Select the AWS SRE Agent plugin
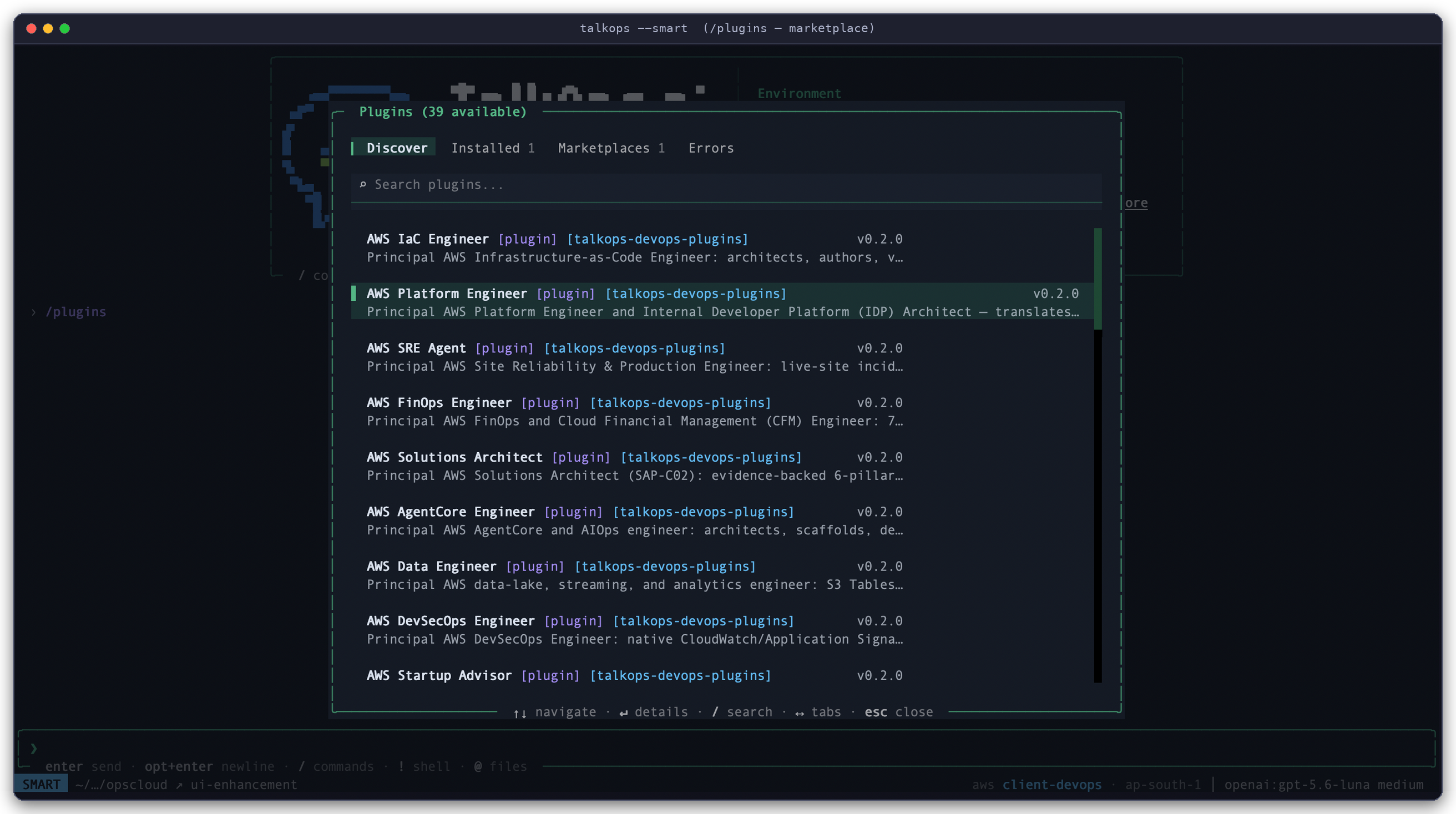The width and height of the screenshot is (1456, 814). click(721, 357)
